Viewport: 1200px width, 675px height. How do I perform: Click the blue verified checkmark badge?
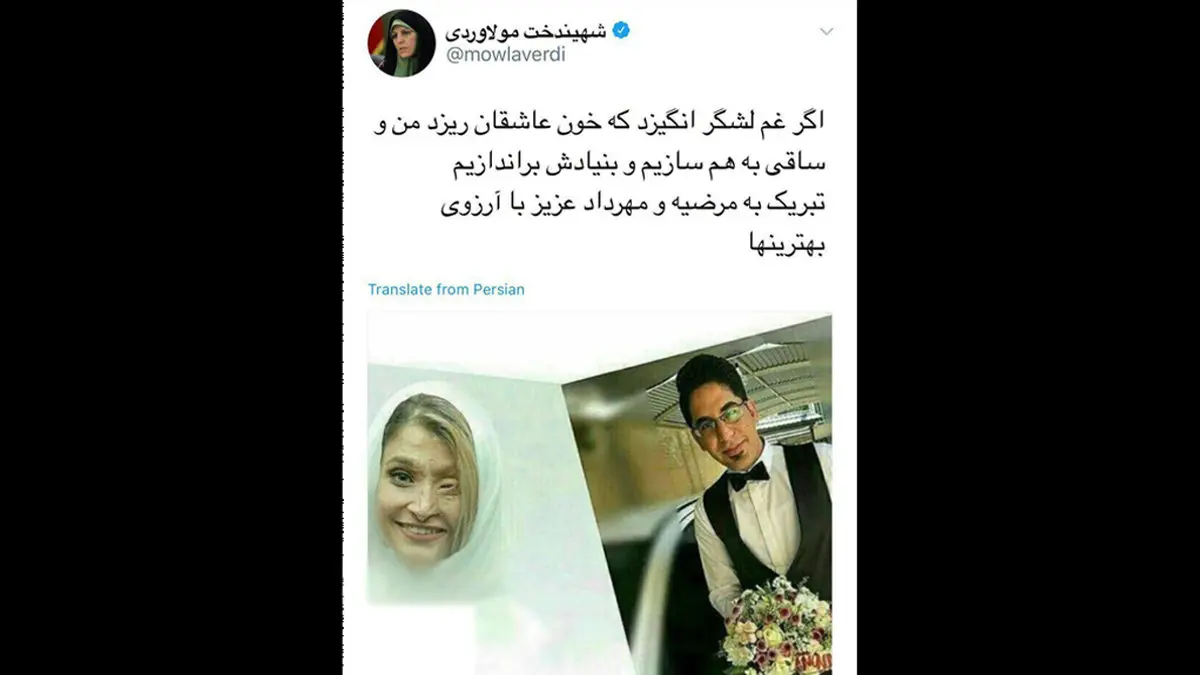point(621,29)
